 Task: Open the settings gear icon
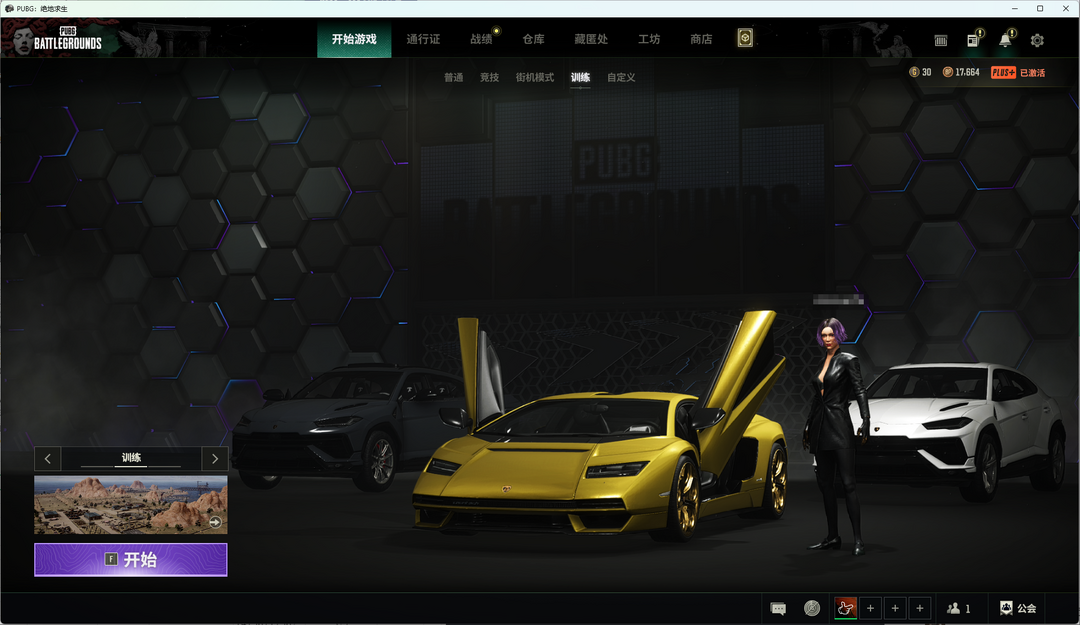pyautogui.click(x=1037, y=40)
